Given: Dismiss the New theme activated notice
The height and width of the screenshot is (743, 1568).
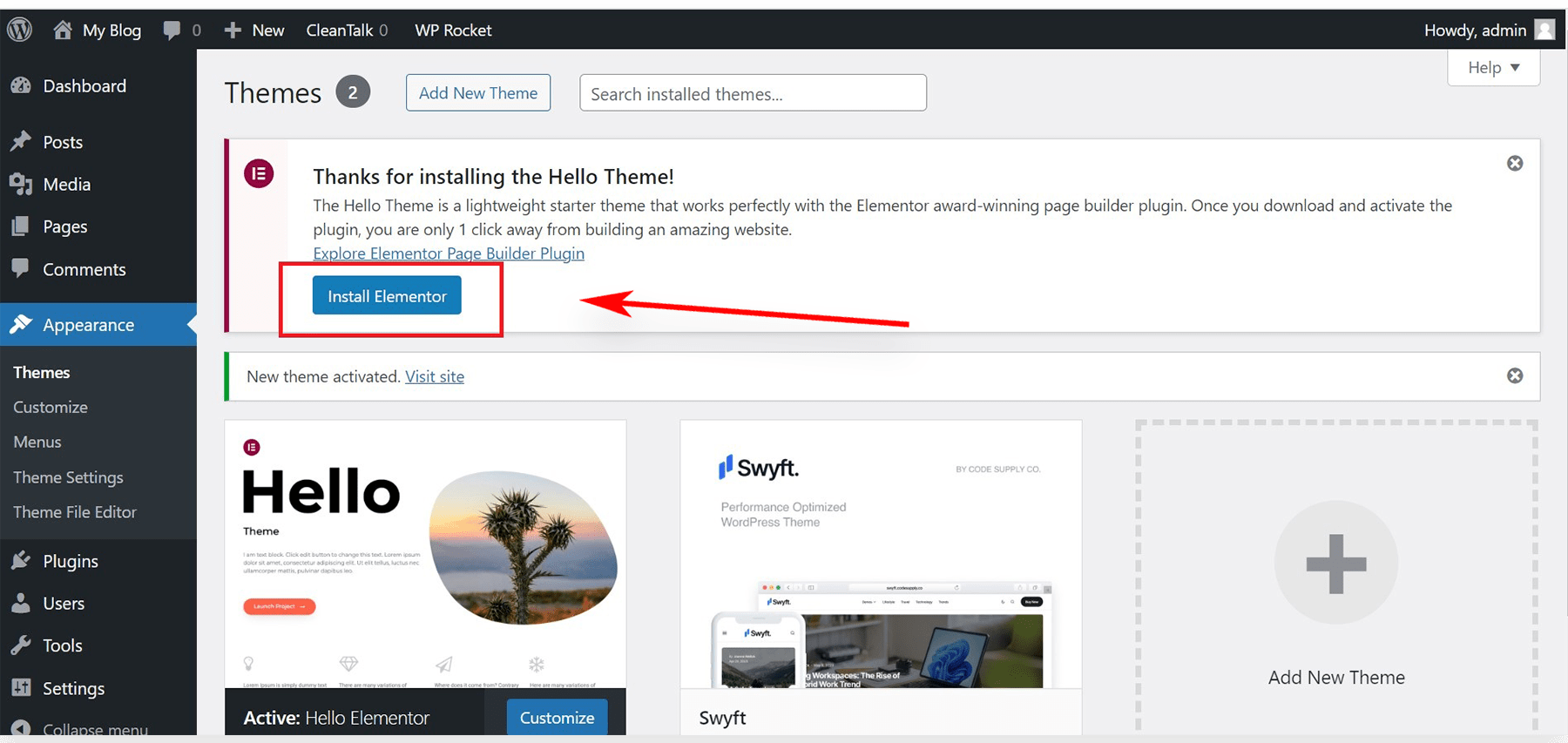Looking at the screenshot, I should (1515, 375).
